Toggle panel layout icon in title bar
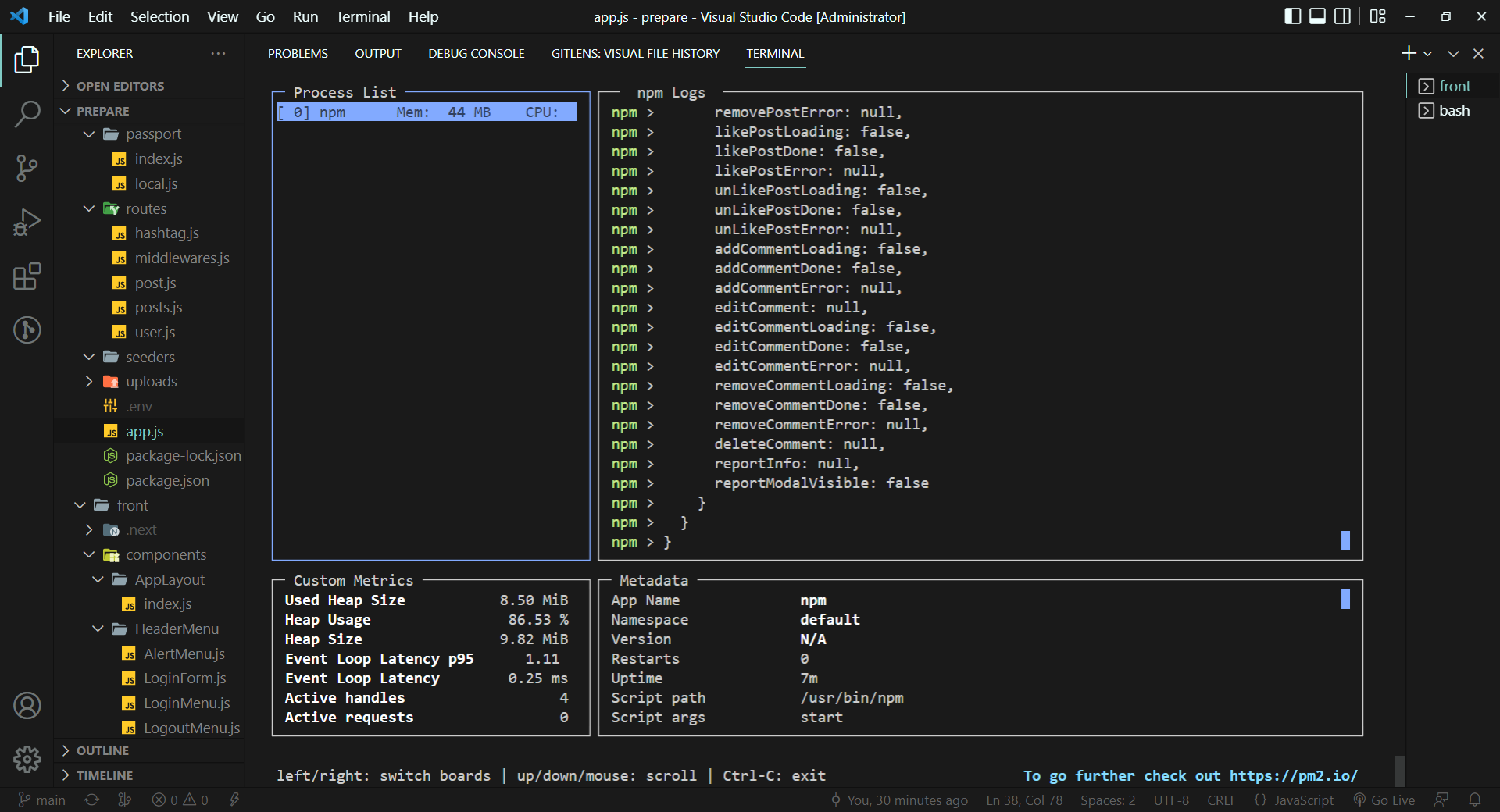Viewport: 1500px width, 812px height. point(1317,16)
